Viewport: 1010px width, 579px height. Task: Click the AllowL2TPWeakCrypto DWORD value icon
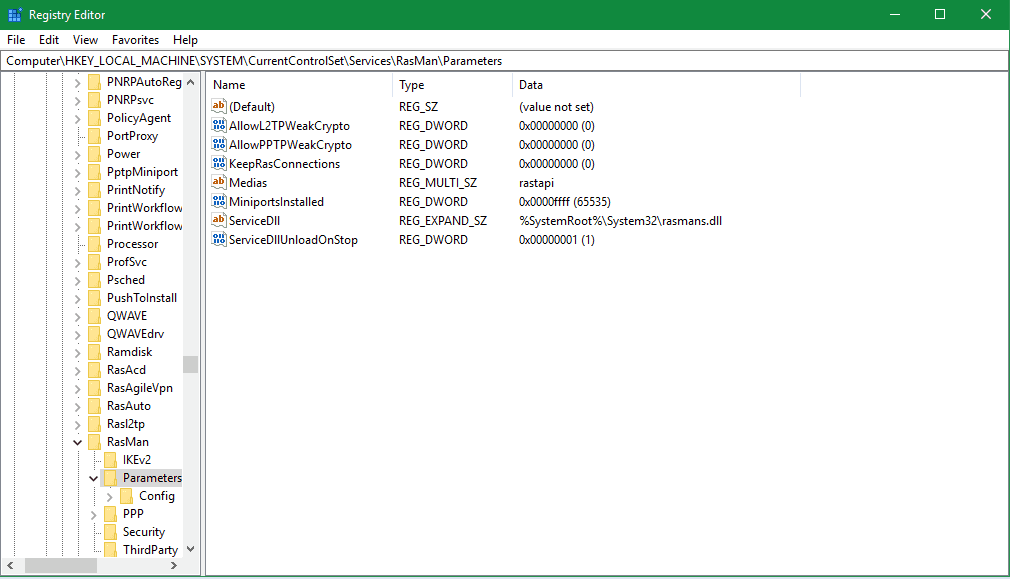point(220,126)
